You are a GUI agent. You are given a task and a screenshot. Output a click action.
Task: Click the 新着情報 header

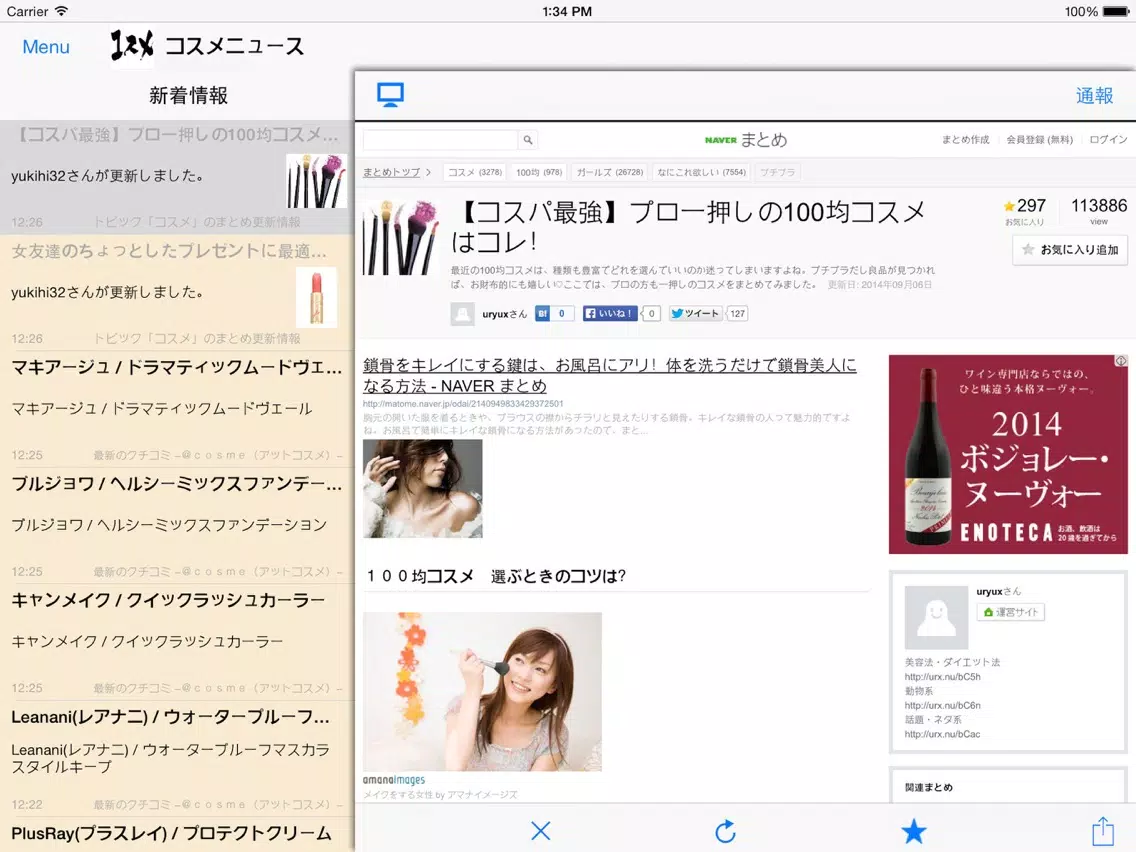(x=188, y=96)
